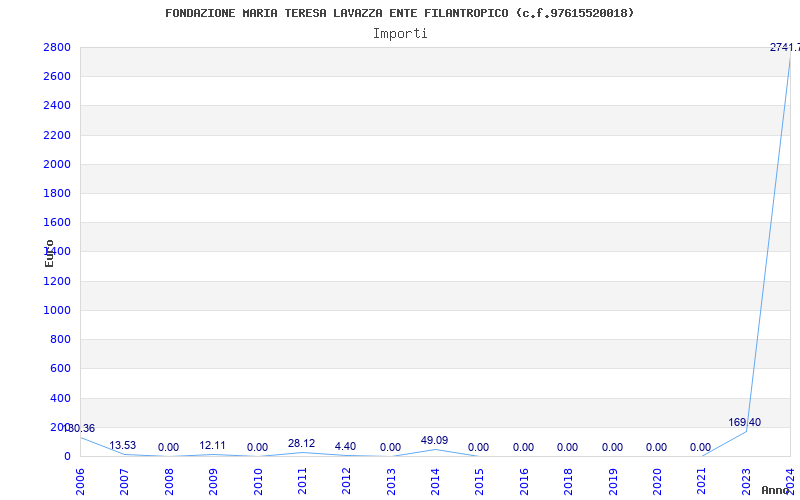Click the 4.40 data label for 2012
The height and width of the screenshot is (500, 800).
[x=345, y=446]
